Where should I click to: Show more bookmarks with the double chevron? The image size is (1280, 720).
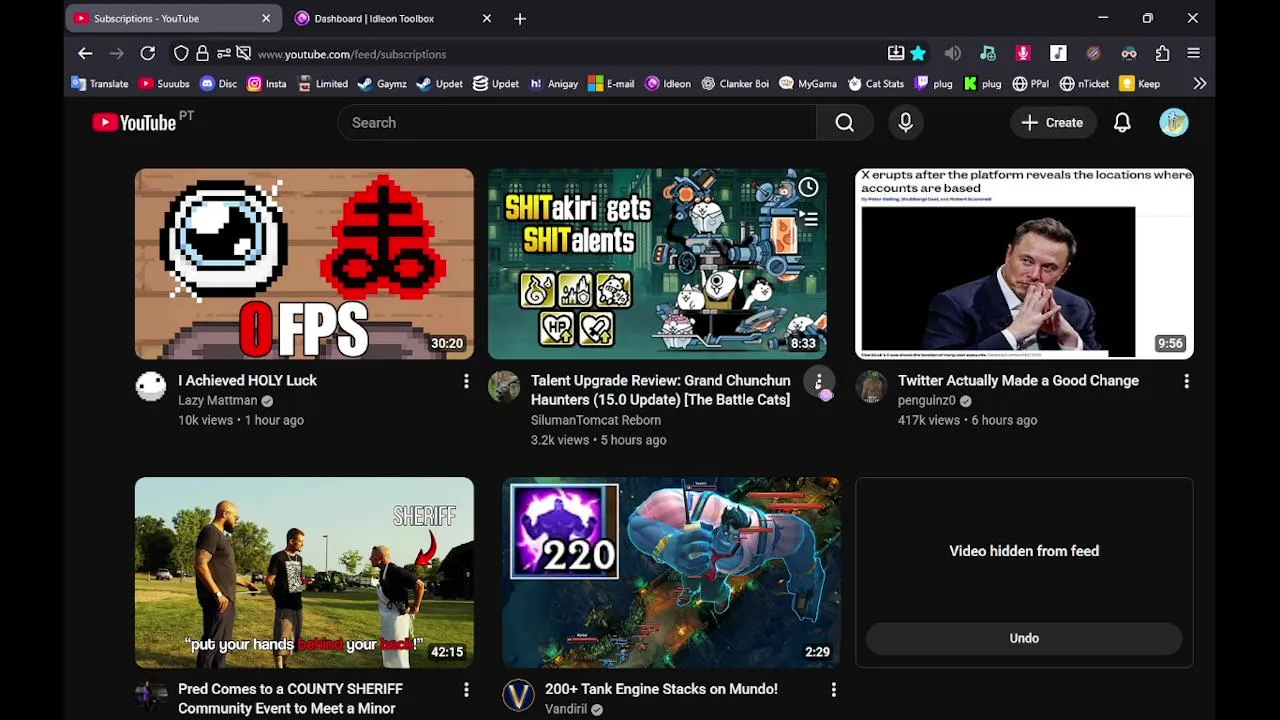pyautogui.click(x=1199, y=84)
